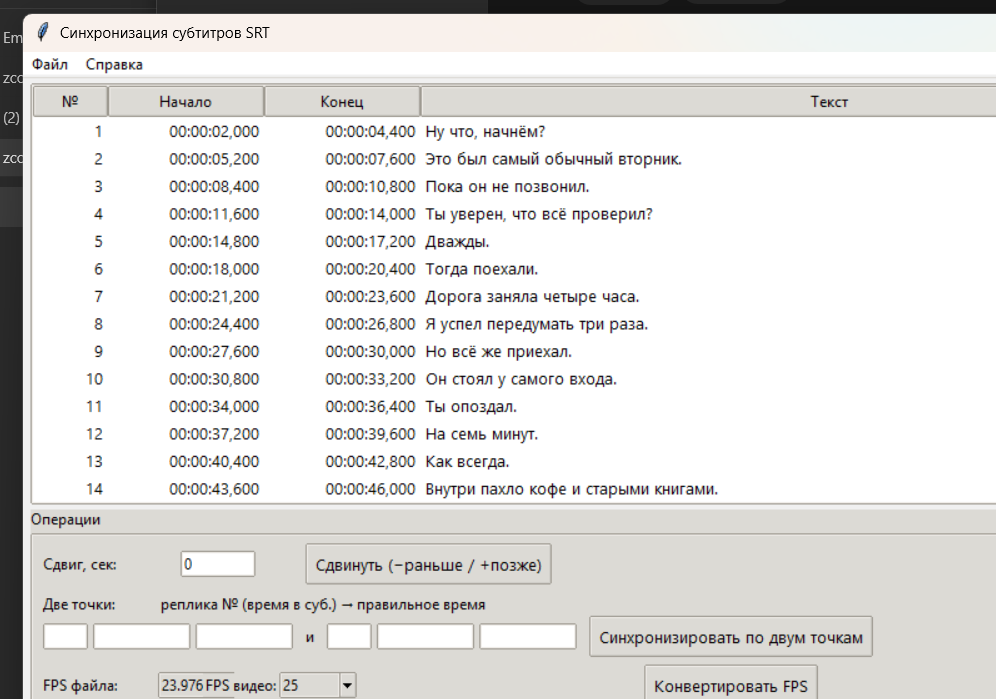Select subtitle row 'Ну что, начнём?'
Image resolution: width=996 pixels, height=699 pixels.
(x=514, y=132)
